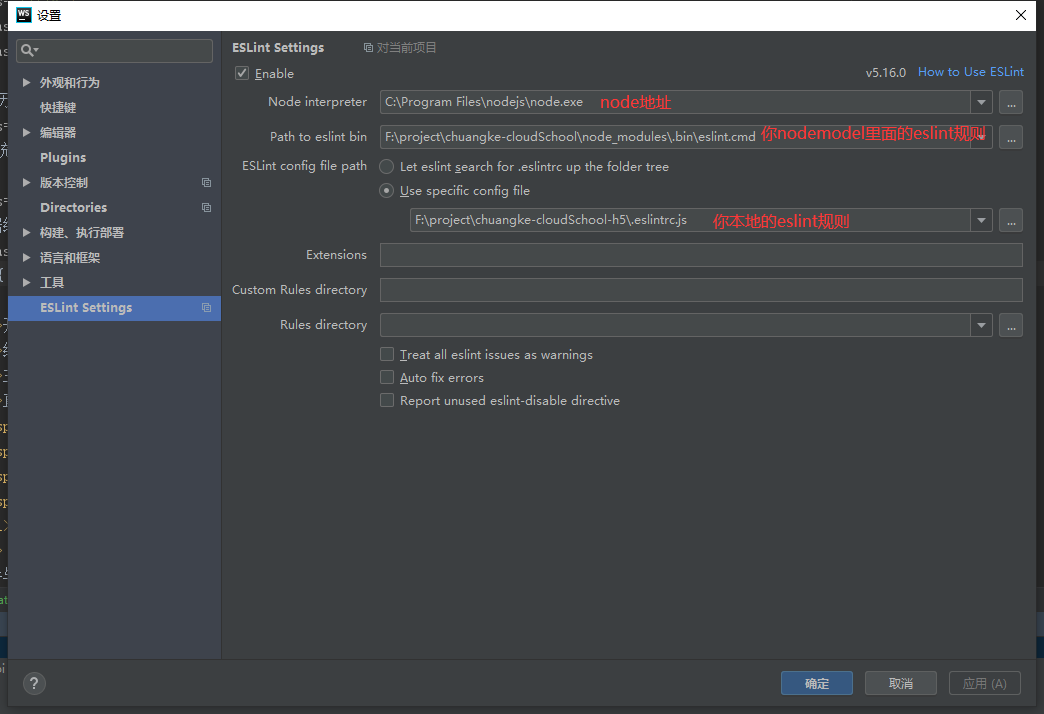1044x714 pixels.
Task: Open Node interpreter dropdown arrow
Action: [981, 103]
